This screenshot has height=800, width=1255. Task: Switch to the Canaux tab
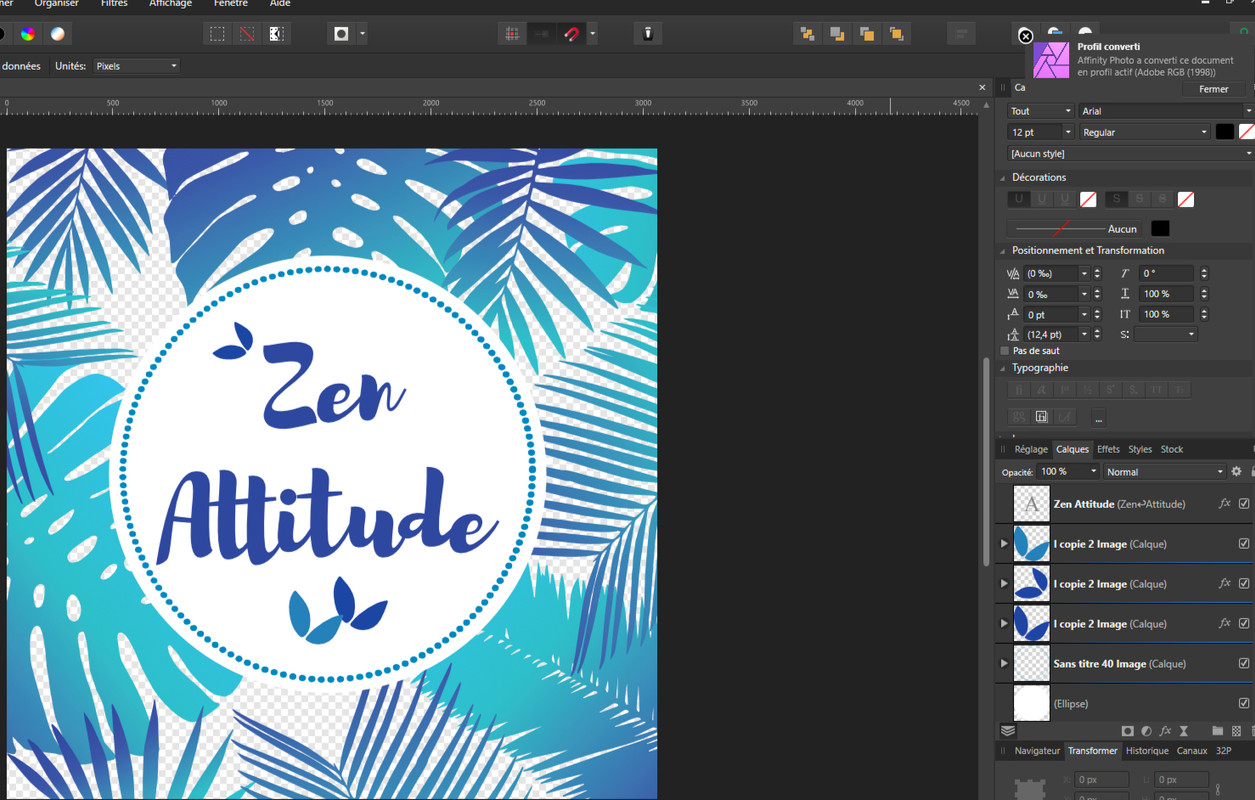(1192, 751)
